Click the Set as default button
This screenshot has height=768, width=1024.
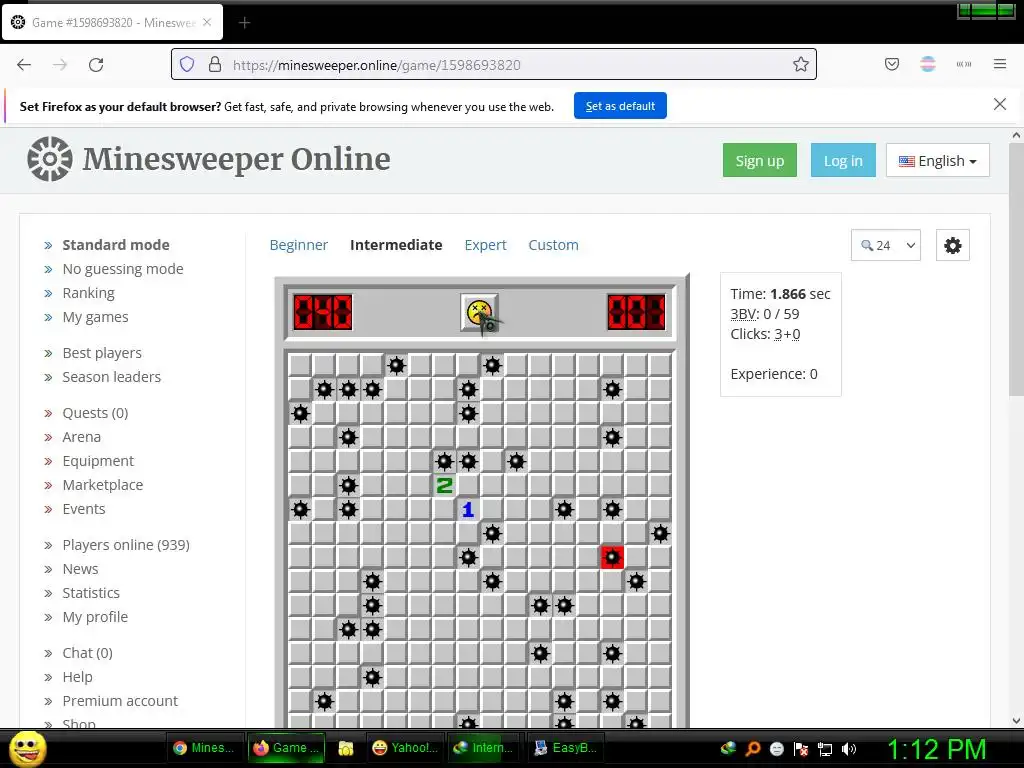click(620, 106)
